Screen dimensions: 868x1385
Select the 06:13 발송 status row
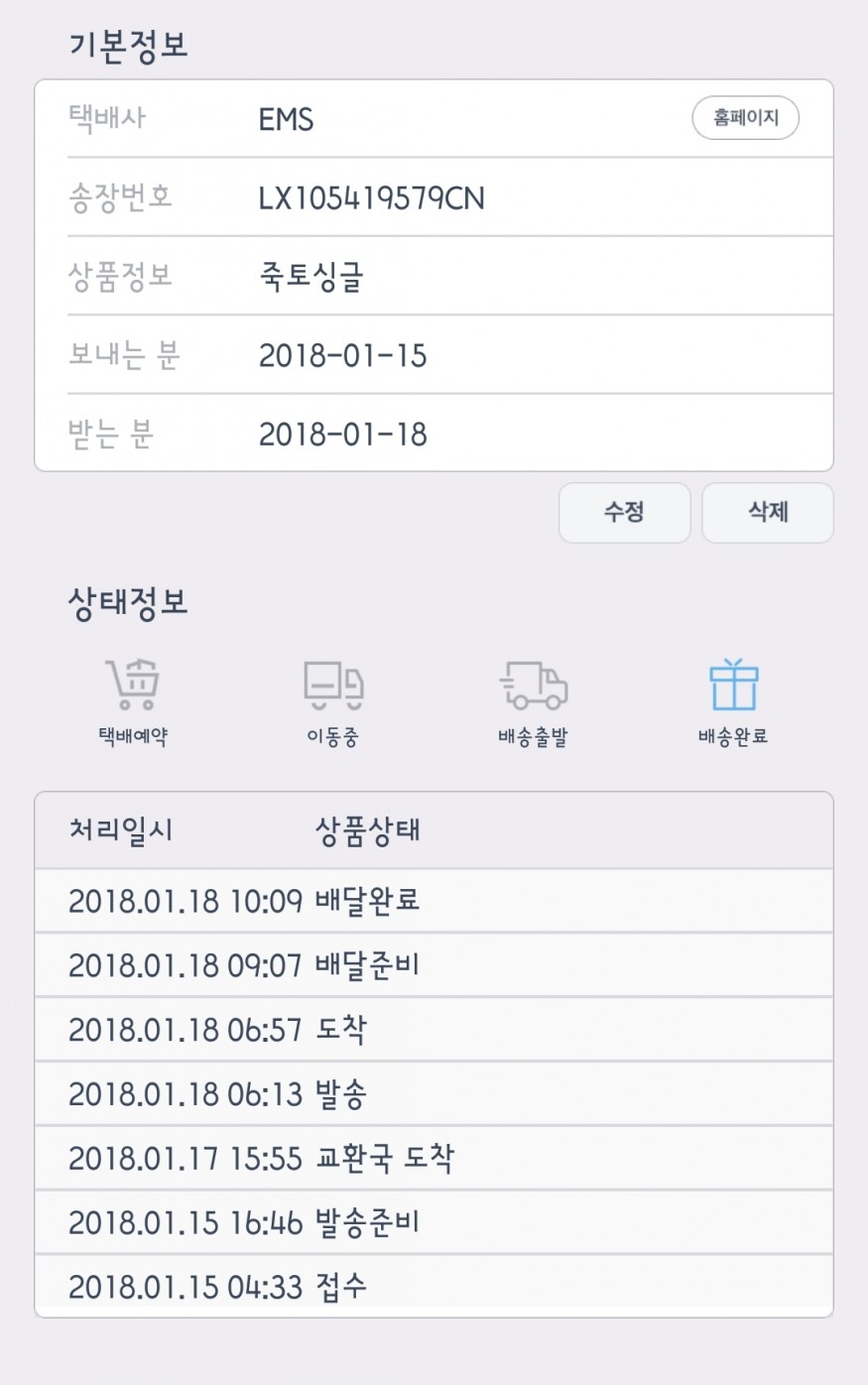coord(434,1094)
